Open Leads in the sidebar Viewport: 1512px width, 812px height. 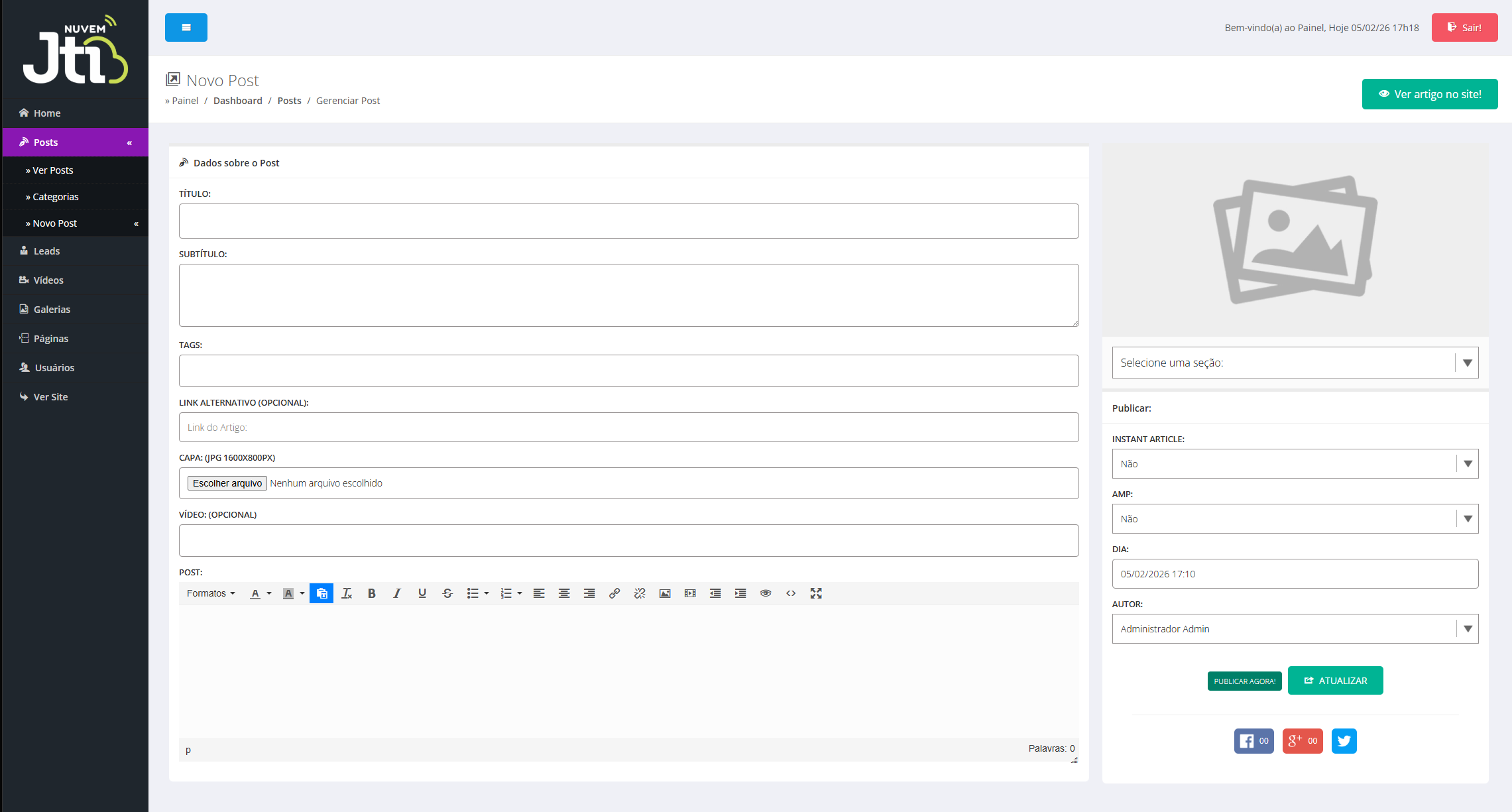pos(46,251)
